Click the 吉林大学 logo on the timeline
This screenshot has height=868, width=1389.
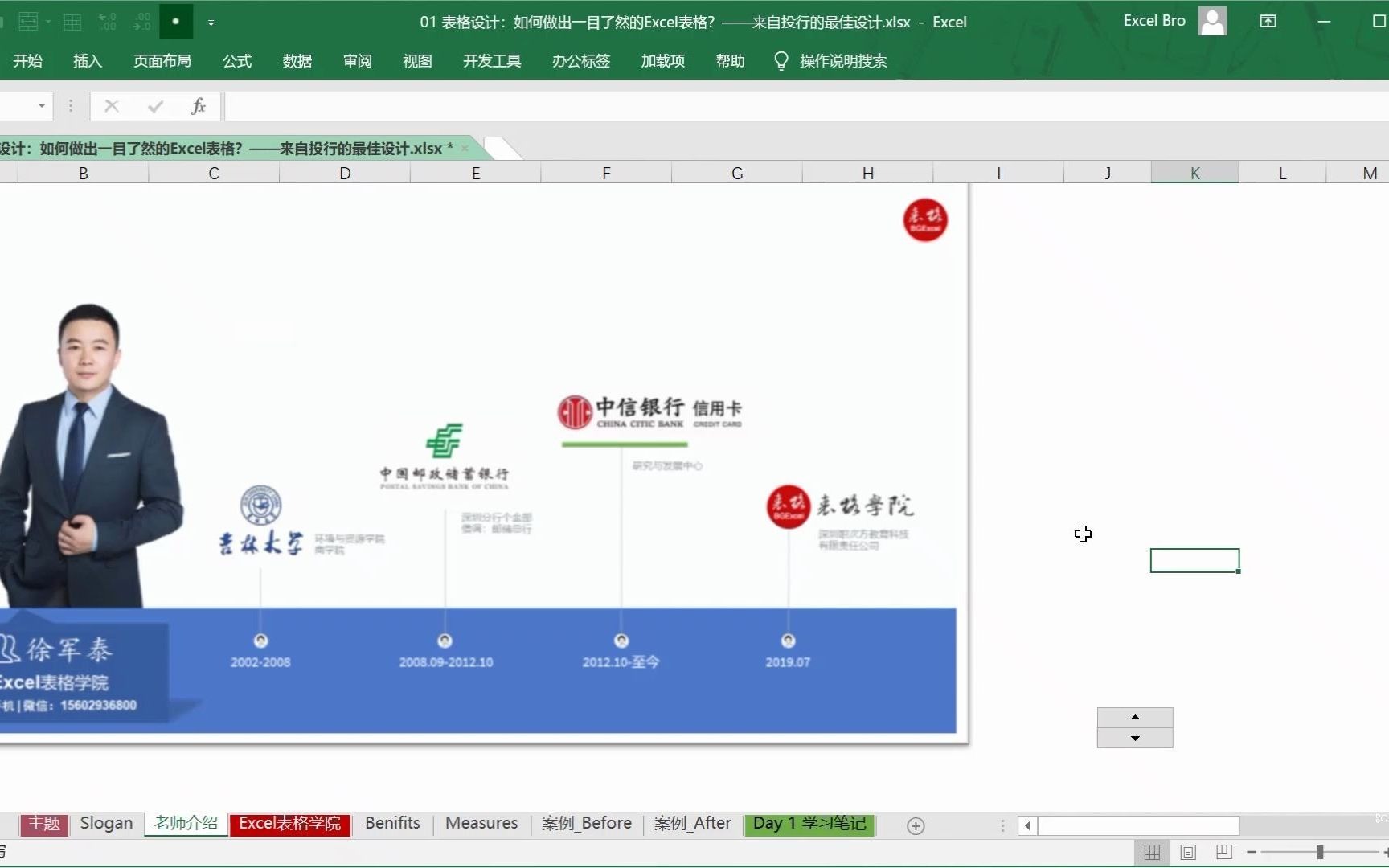coord(261,521)
